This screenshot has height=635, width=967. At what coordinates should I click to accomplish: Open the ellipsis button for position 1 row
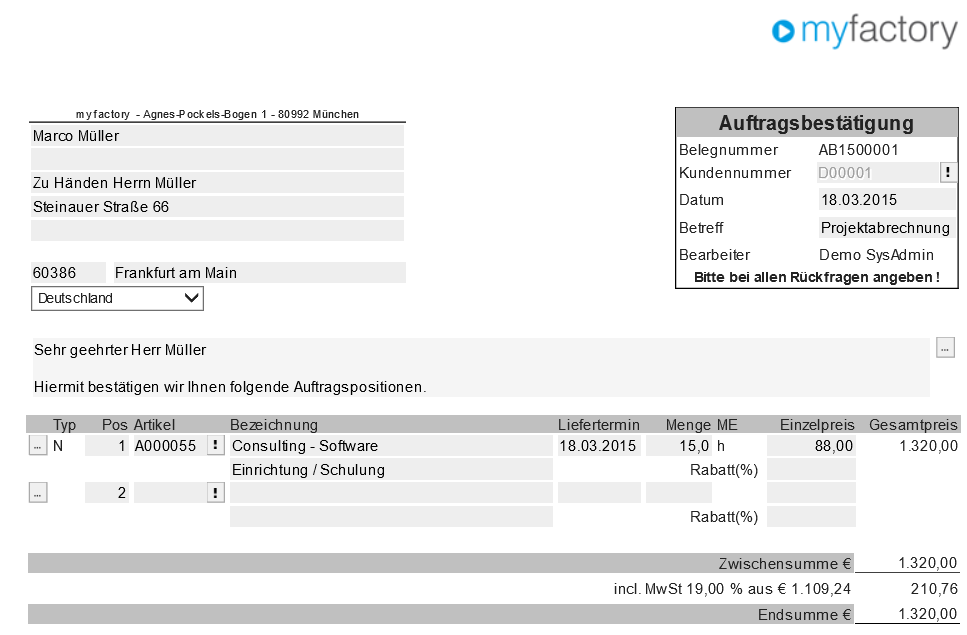[x=38, y=445]
